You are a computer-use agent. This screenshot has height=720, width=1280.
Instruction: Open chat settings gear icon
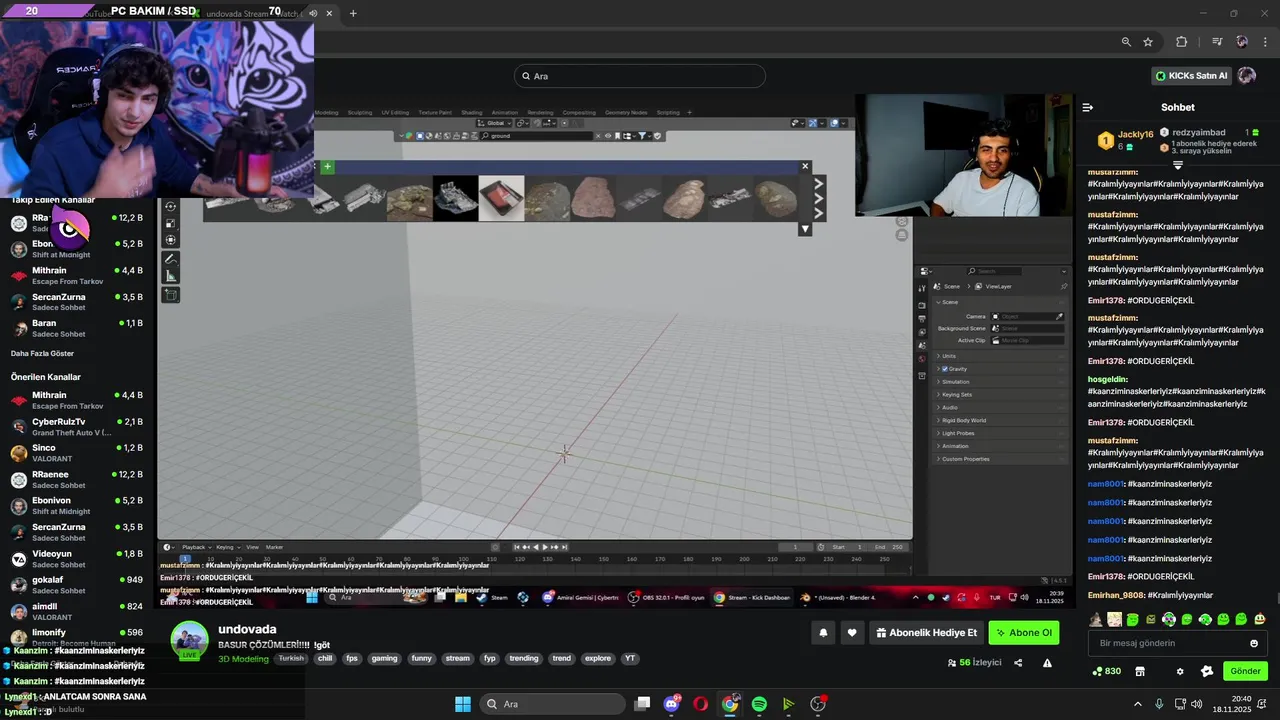(x=1180, y=671)
